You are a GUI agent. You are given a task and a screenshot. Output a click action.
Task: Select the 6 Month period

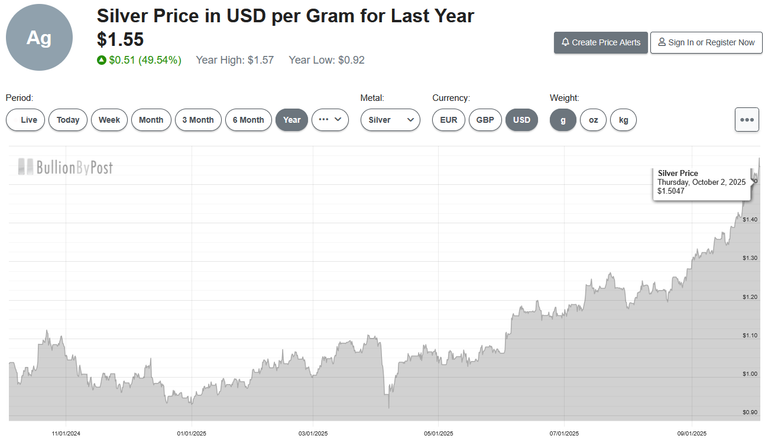coord(248,120)
